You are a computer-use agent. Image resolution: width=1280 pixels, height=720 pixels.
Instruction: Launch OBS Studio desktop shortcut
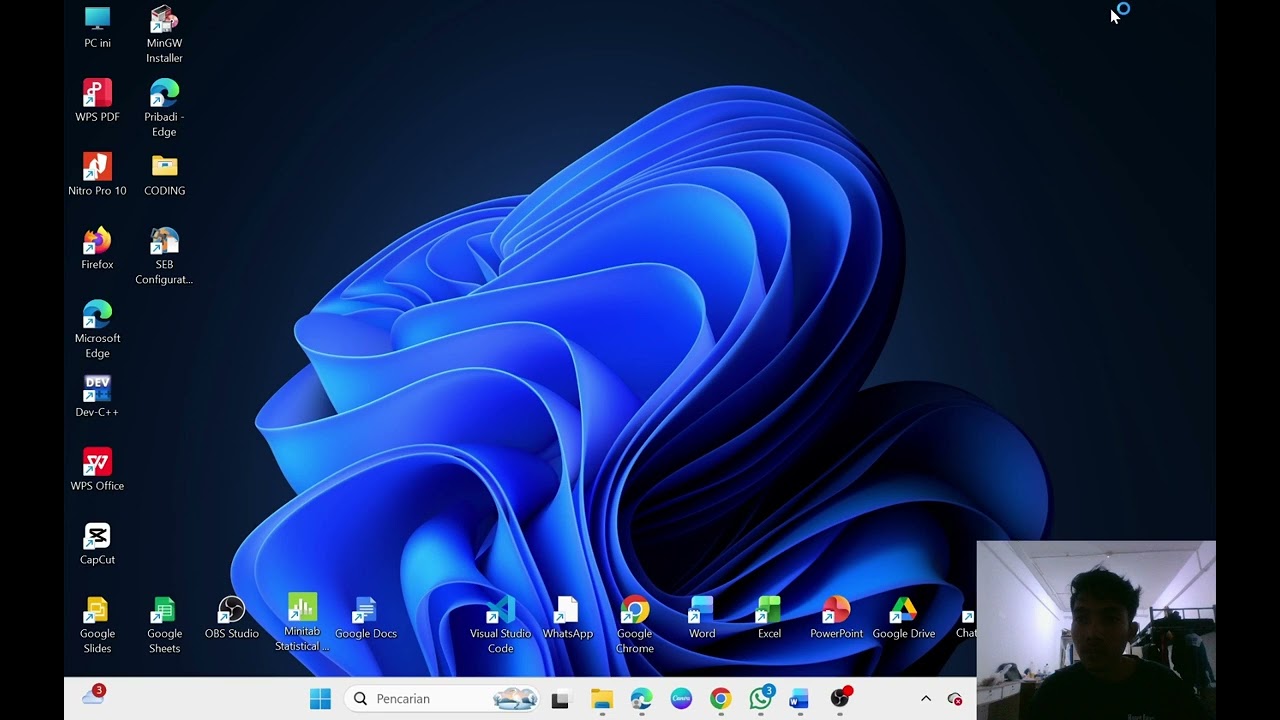(x=231, y=618)
